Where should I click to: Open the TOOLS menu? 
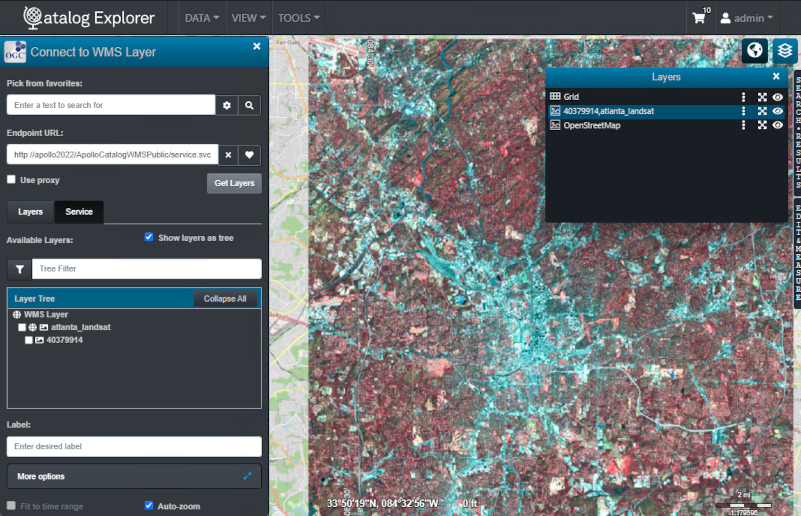(x=298, y=18)
